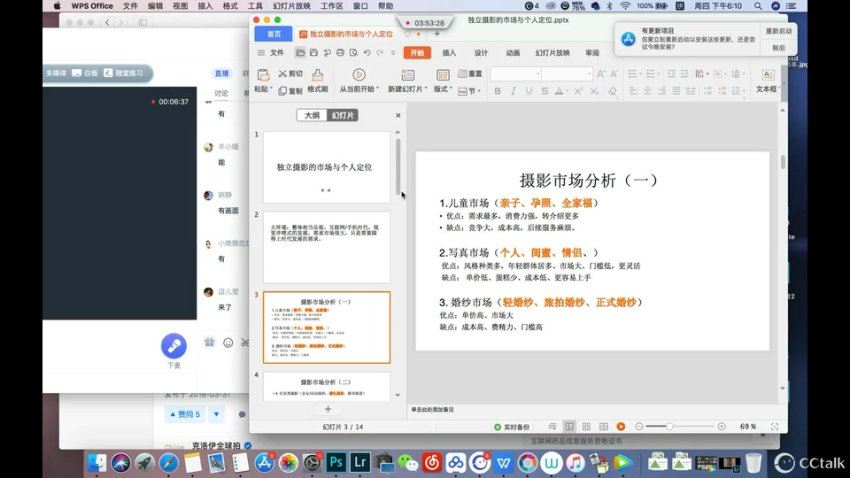This screenshot has width=850, height=478.
Task: Click the orange slideshow play icon in status bar
Action: click(x=621, y=427)
